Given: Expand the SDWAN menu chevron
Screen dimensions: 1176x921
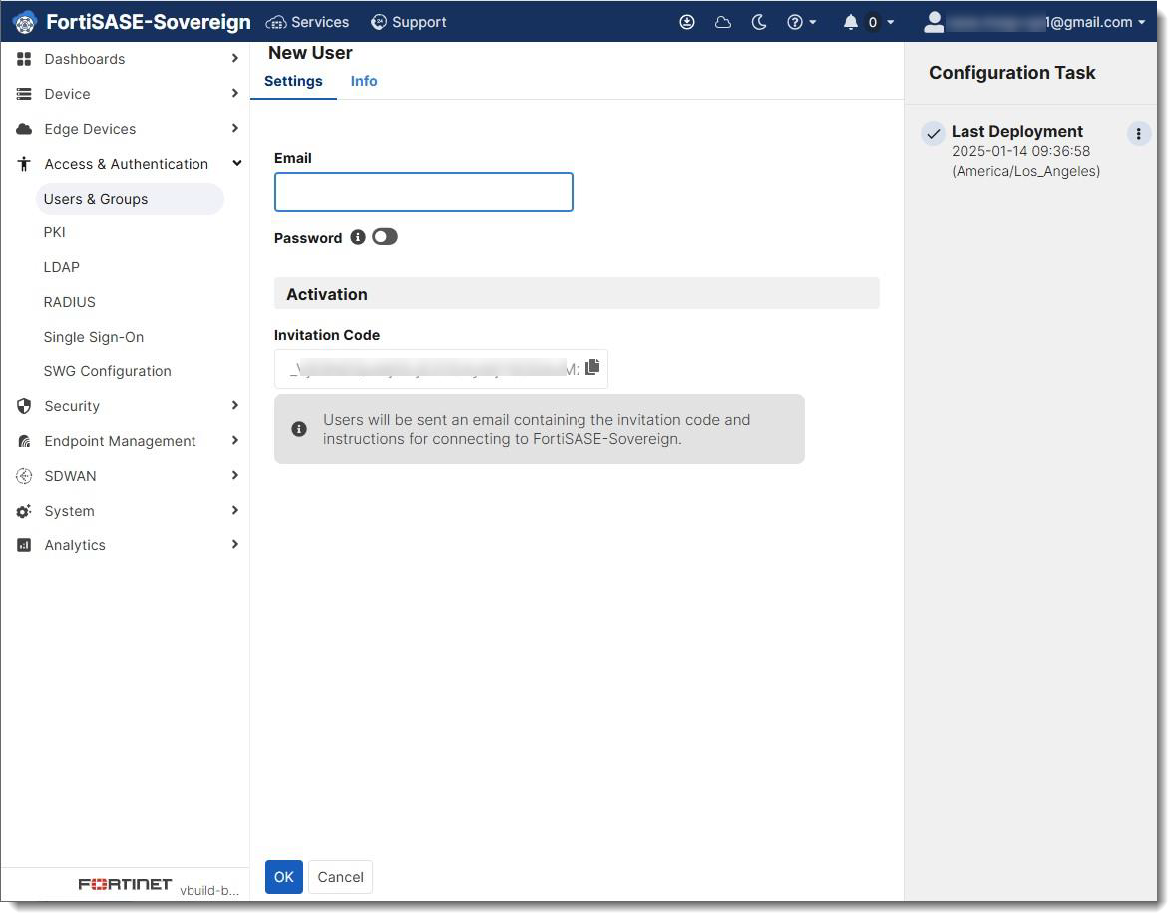Looking at the screenshot, I should tap(235, 476).
